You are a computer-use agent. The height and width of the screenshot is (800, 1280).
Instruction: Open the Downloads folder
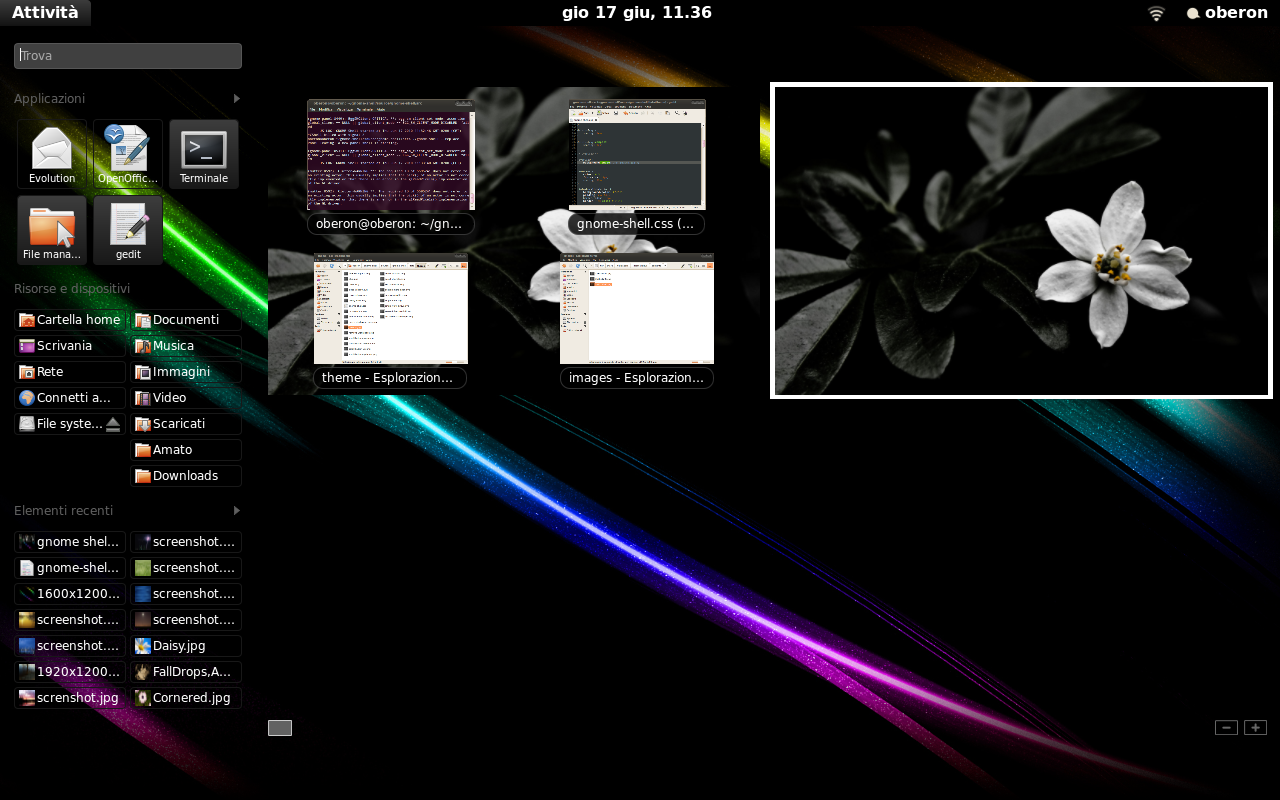186,476
